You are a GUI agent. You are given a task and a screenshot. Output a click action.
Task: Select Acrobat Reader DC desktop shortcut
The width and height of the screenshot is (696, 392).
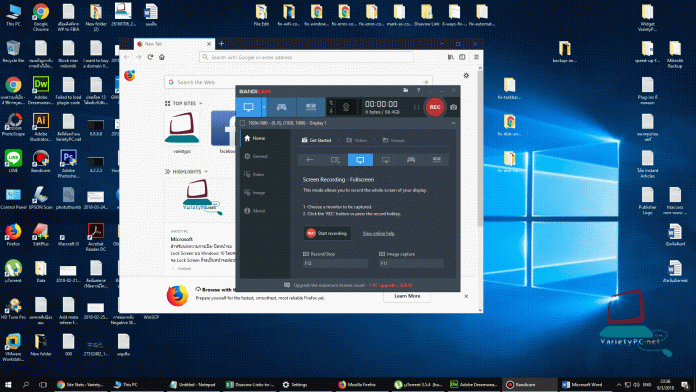pyautogui.click(x=96, y=237)
